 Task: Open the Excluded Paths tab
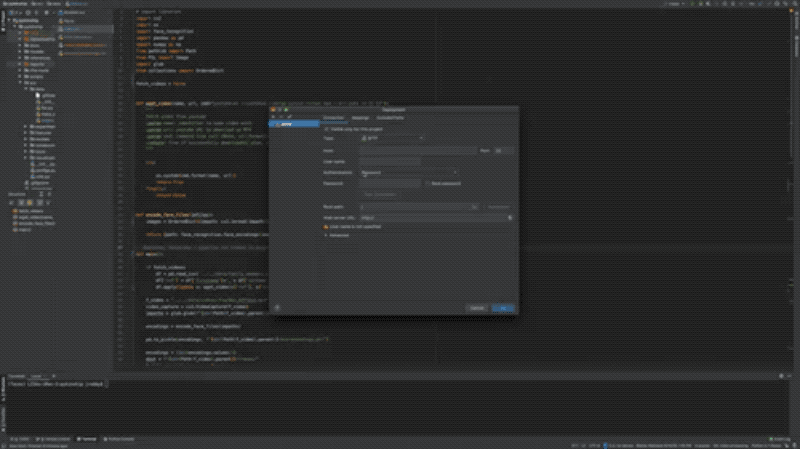390,118
